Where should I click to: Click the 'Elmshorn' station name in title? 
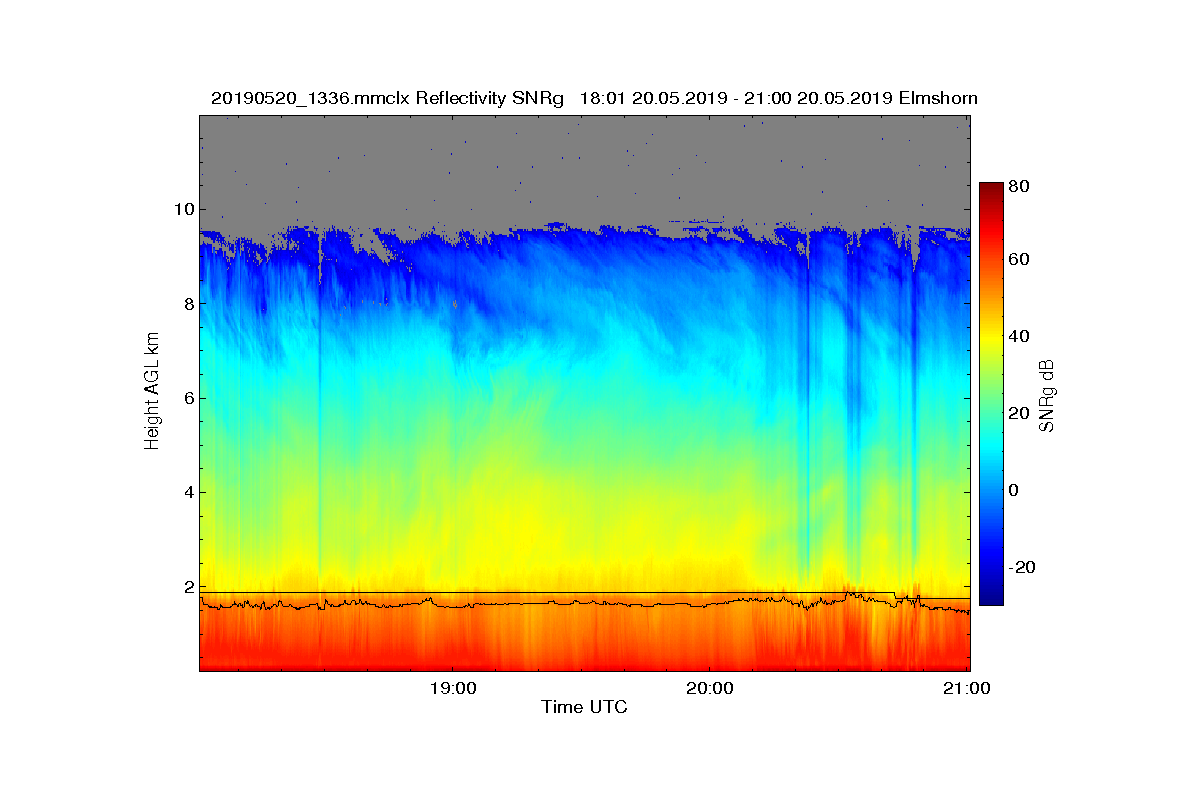(937, 98)
